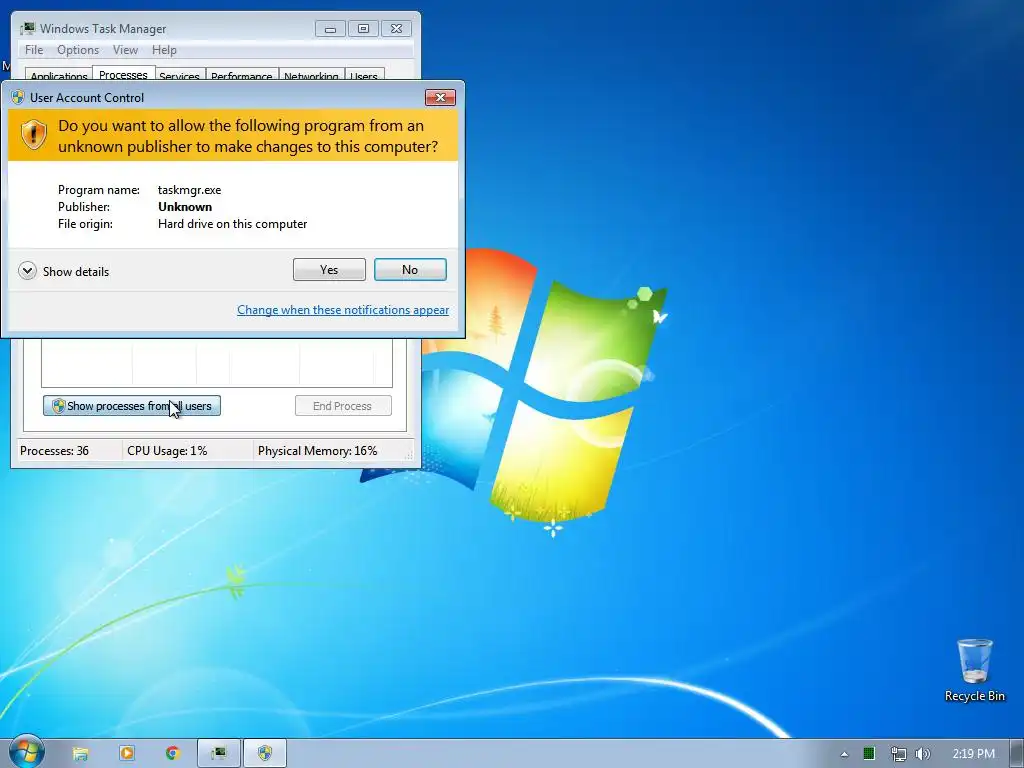Viewport: 1024px width, 768px height.
Task: Open Google Chrome from taskbar
Action: pos(172,753)
